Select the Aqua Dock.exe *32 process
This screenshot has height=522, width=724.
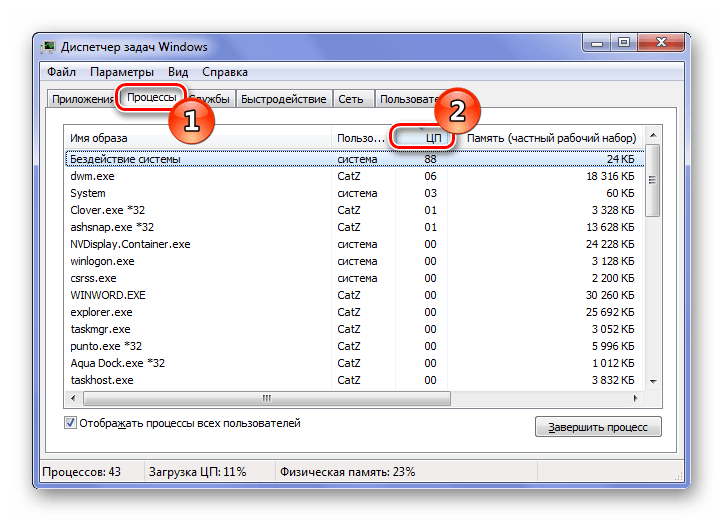[355, 363]
